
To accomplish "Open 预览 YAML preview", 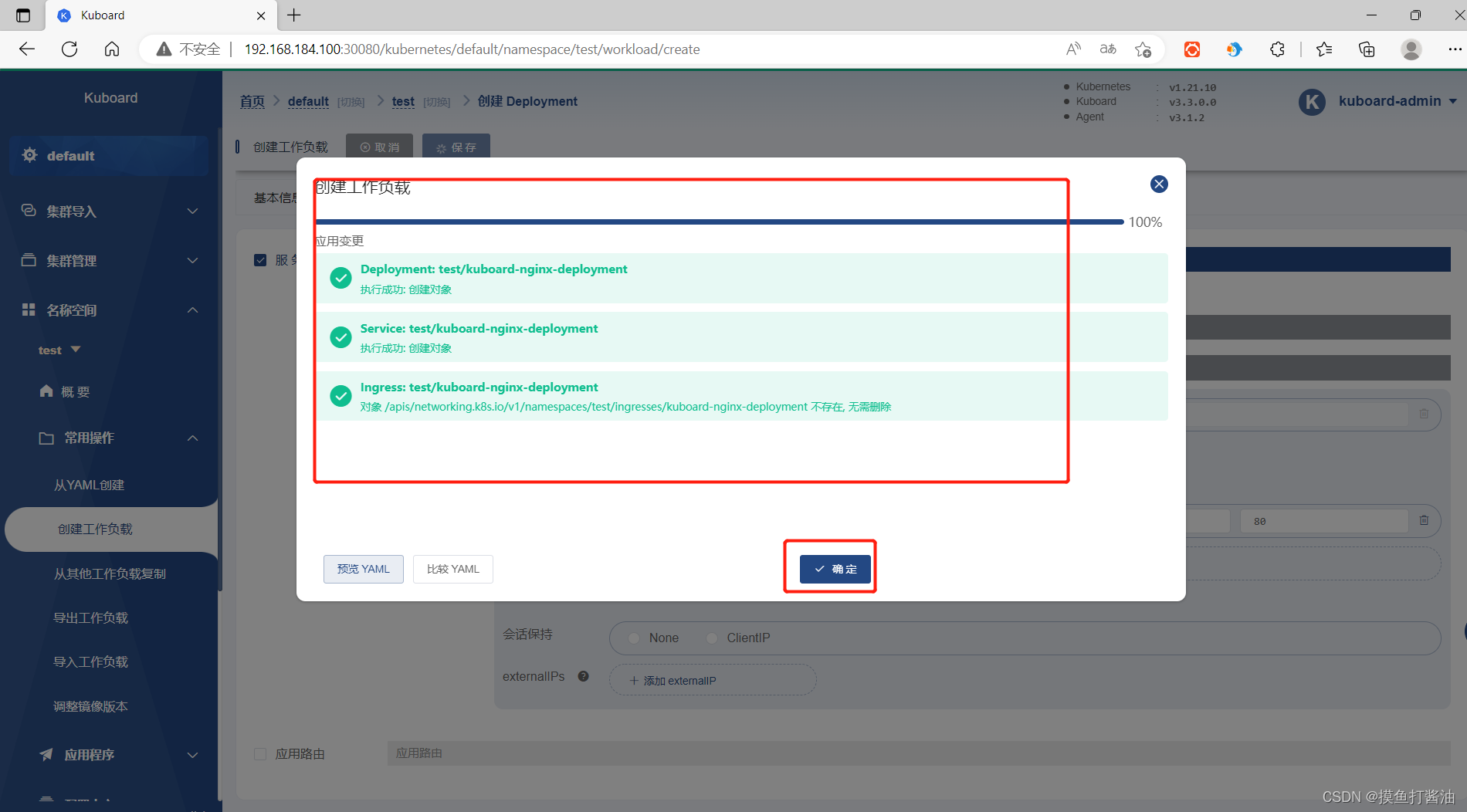I will pos(363,569).
